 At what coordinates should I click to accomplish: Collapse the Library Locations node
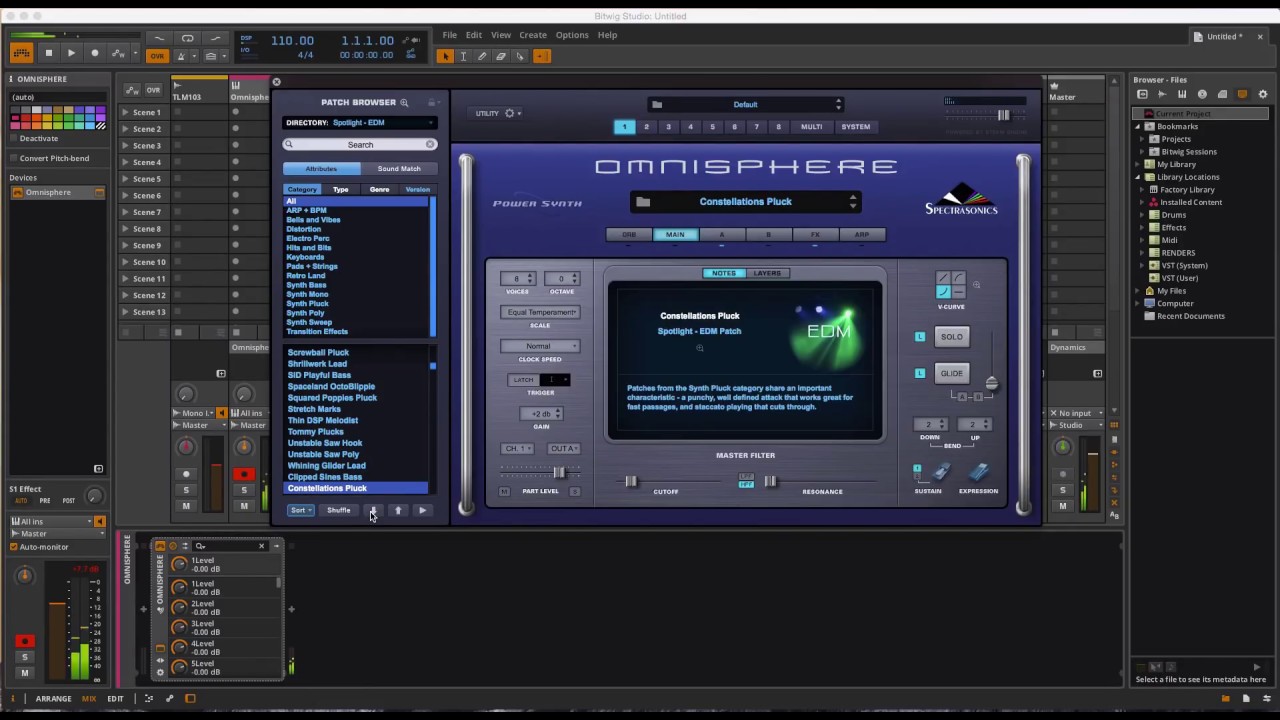click(x=1138, y=177)
